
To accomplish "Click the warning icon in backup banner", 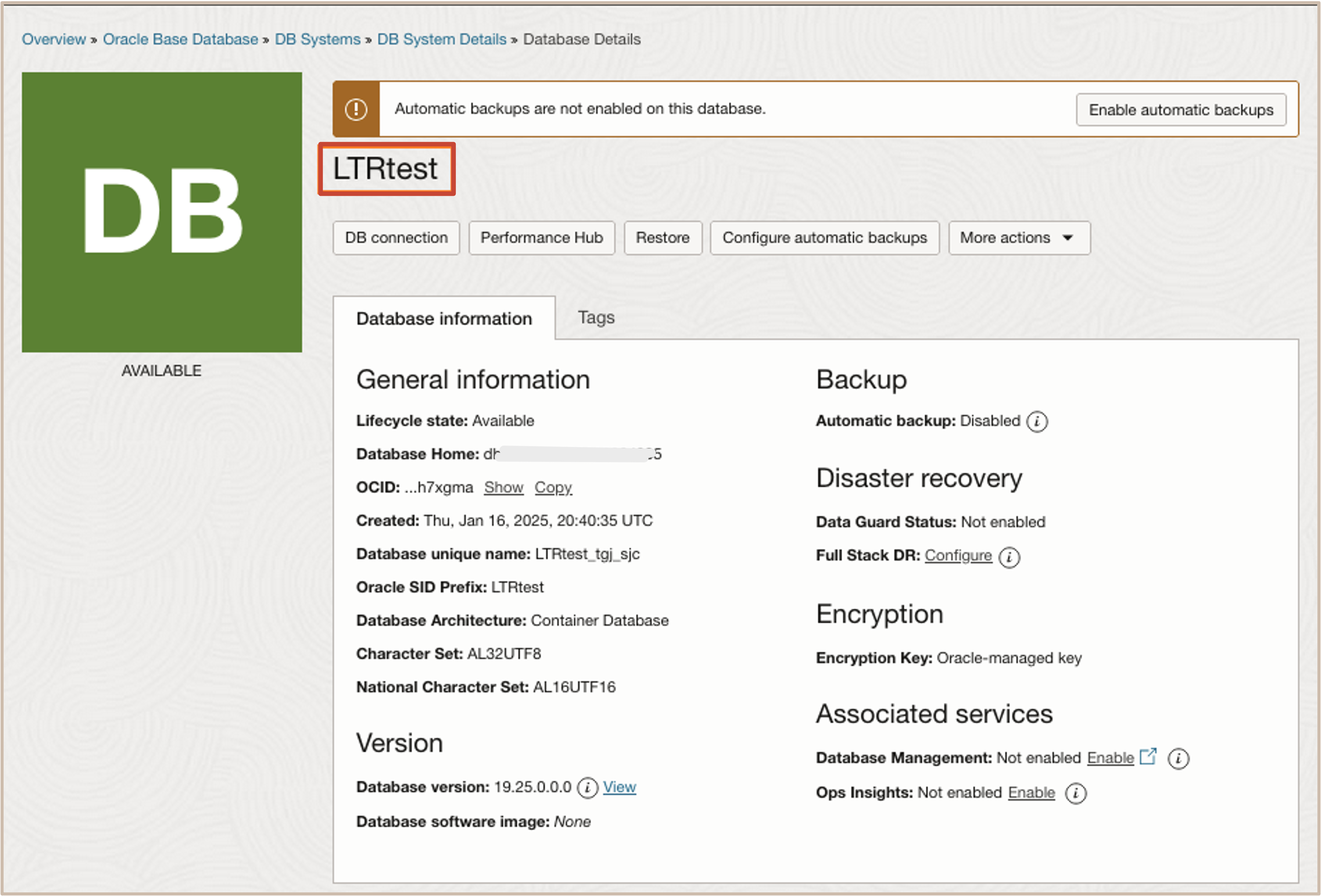I will [356, 109].
